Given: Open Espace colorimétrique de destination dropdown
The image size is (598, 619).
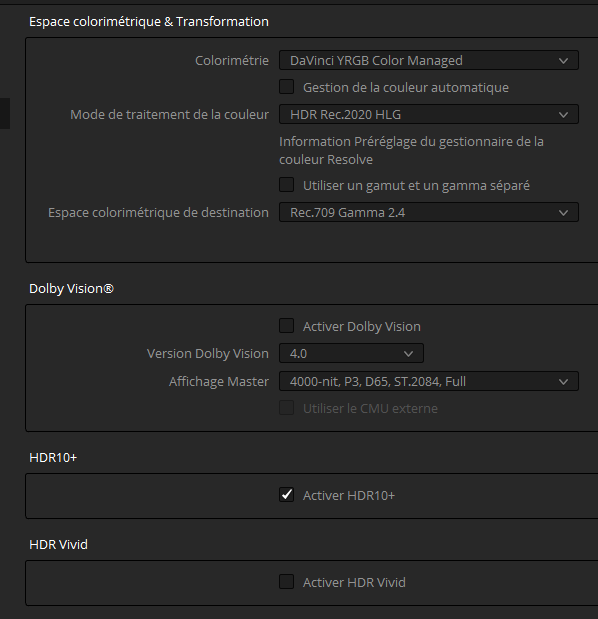Looking at the screenshot, I should (429, 212).
